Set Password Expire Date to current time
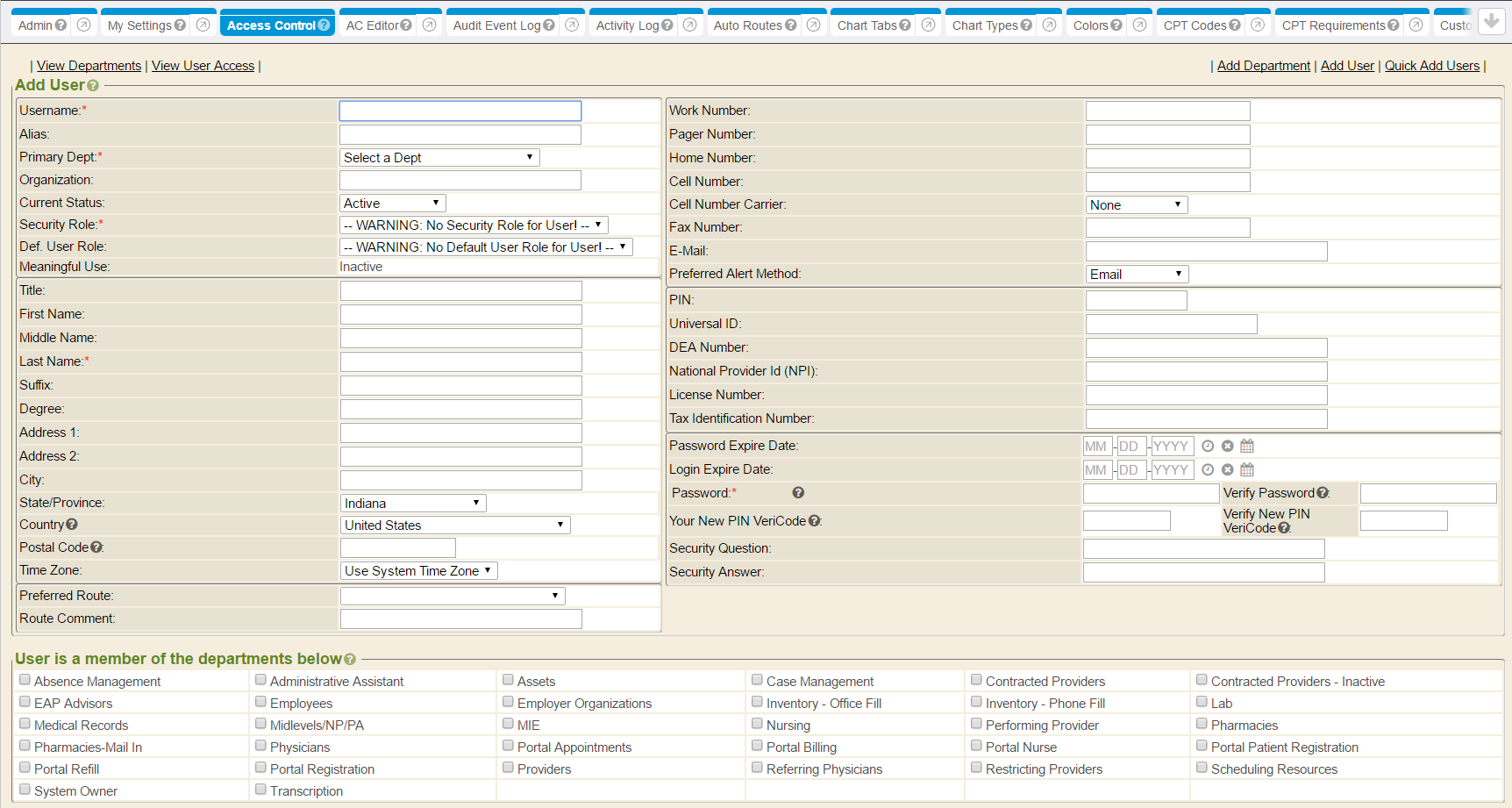This screenshot has width=1512, height=808. pyautogui.click(x=1208, y=446)
